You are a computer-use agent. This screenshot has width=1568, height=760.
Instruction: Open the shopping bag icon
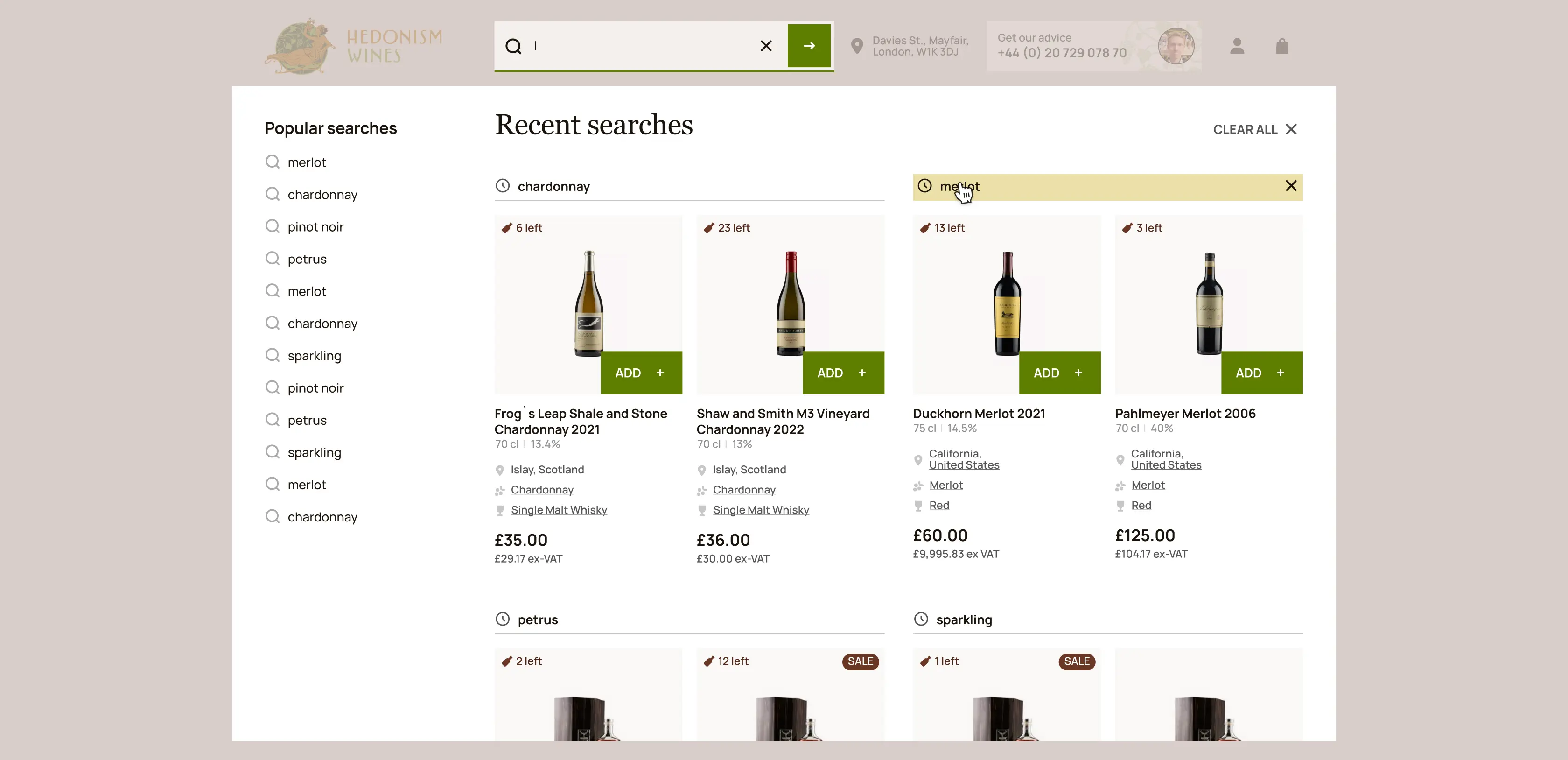pos(1281,46)
